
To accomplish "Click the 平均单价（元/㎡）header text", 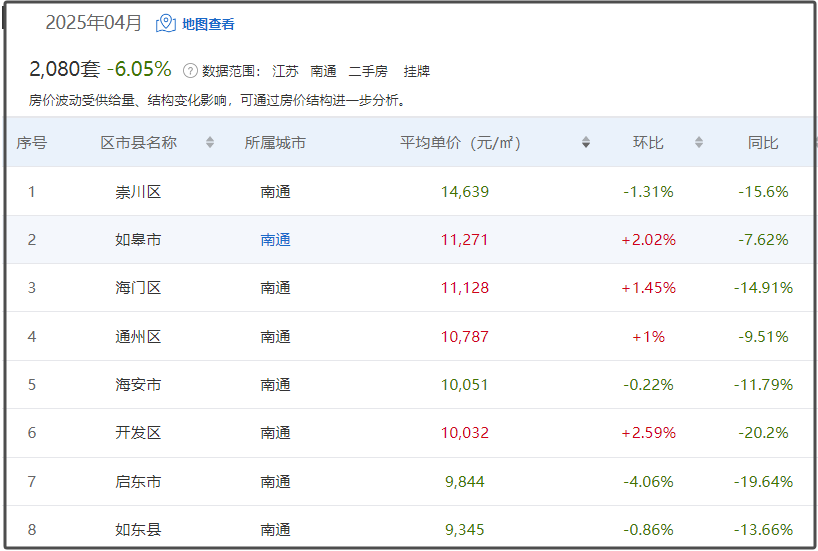I will [460, 142].
